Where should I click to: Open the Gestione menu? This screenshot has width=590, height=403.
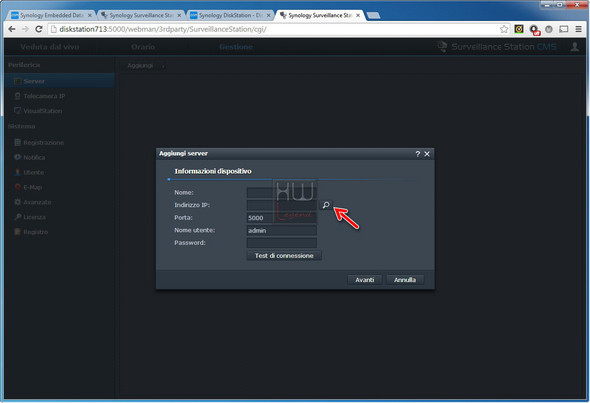point(236,47)
